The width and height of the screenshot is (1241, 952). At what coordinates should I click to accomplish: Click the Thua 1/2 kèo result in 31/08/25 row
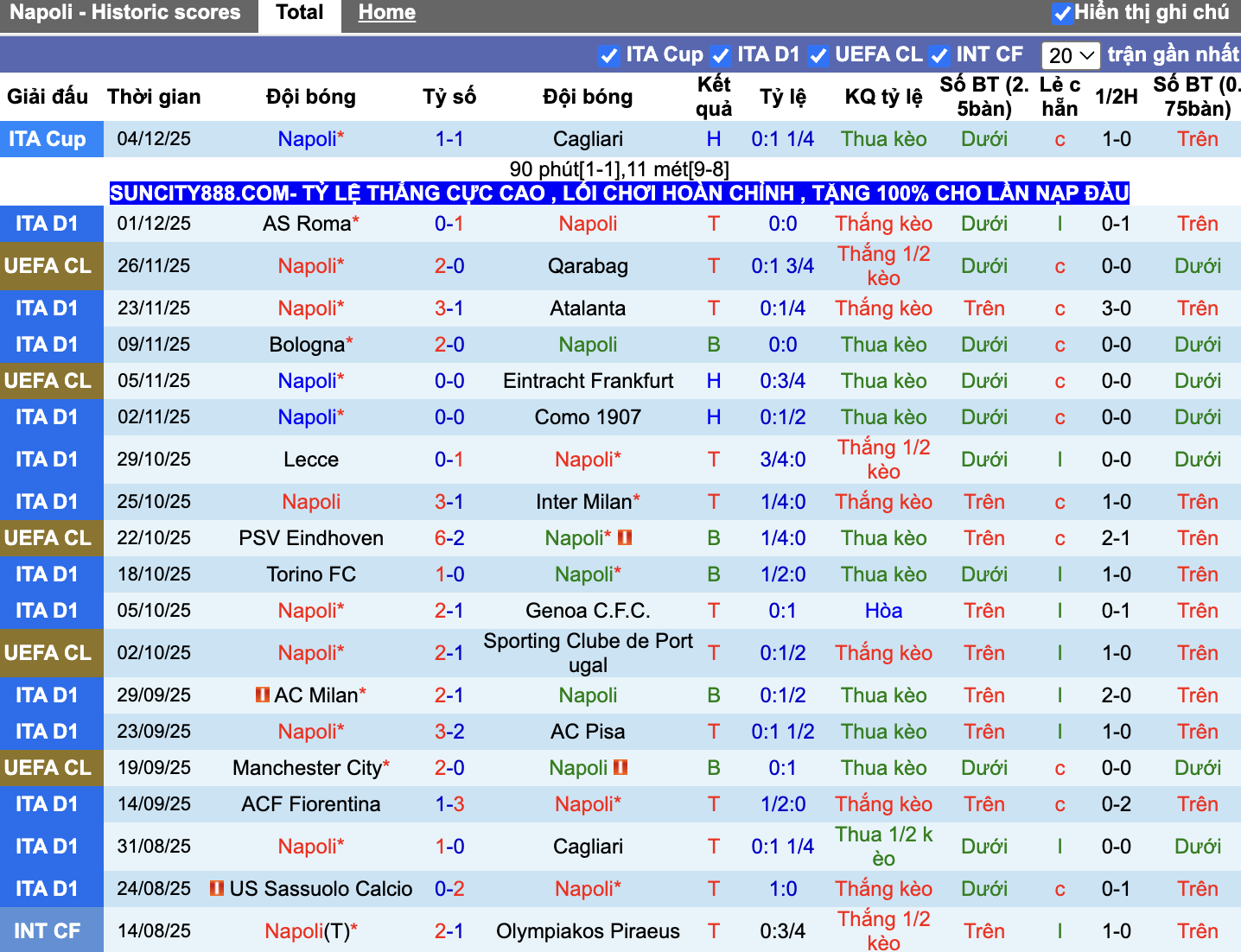point(883,847)
